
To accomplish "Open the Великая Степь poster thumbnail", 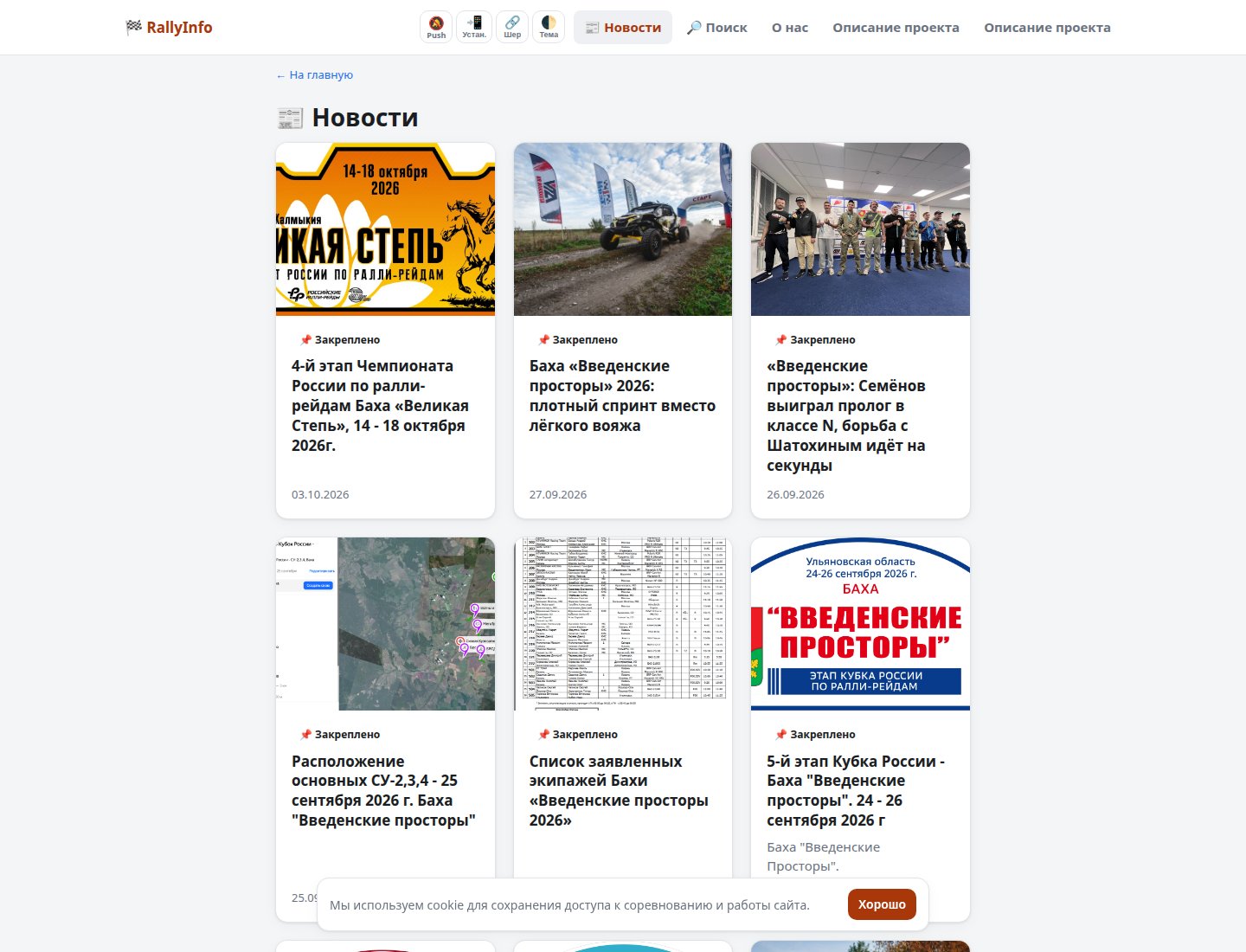I will [385, 229].
